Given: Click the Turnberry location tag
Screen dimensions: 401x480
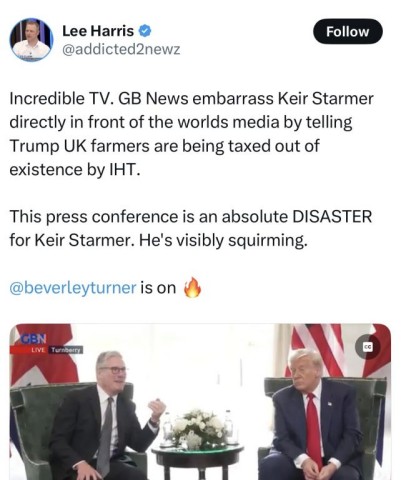Looking at the screenshot, I should 66,350.
